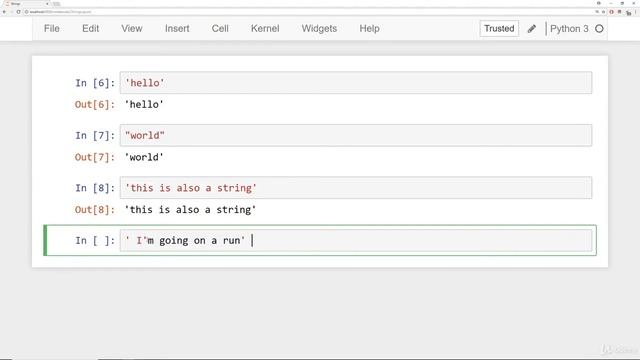Select the In [6] prompt label
The height and width of the screenshot is (360, 640).
click(95, 83)
